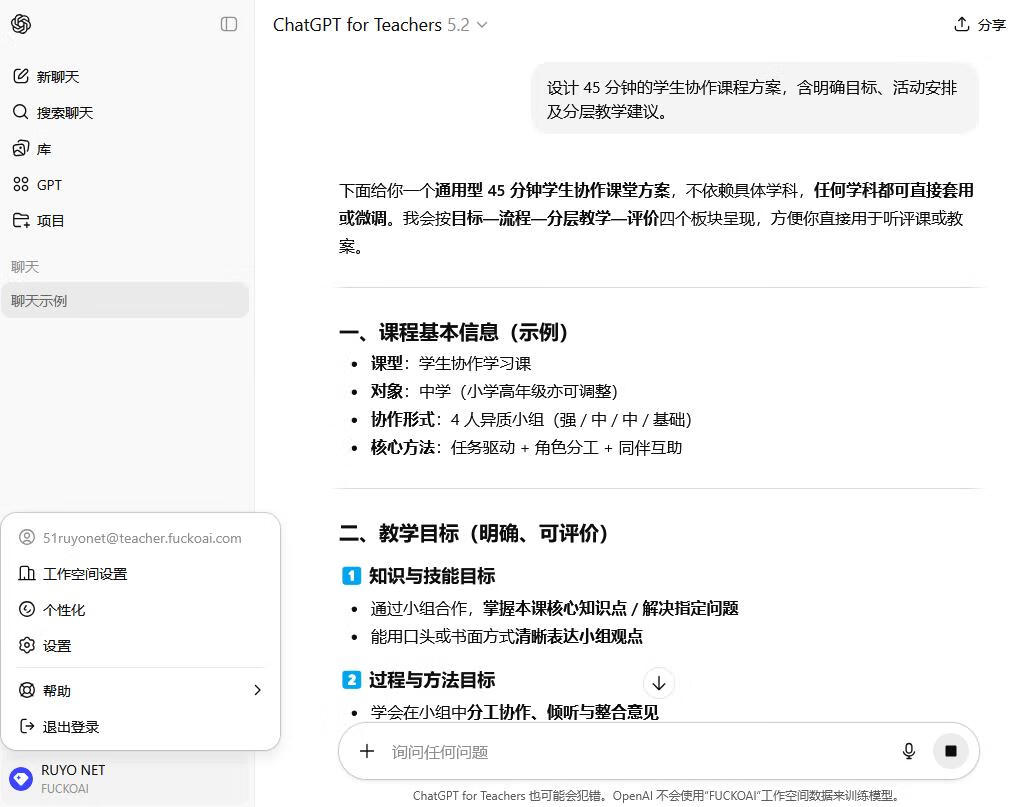
Task: Start a new chat via 新聊天
Action: [x=57, y=77]
